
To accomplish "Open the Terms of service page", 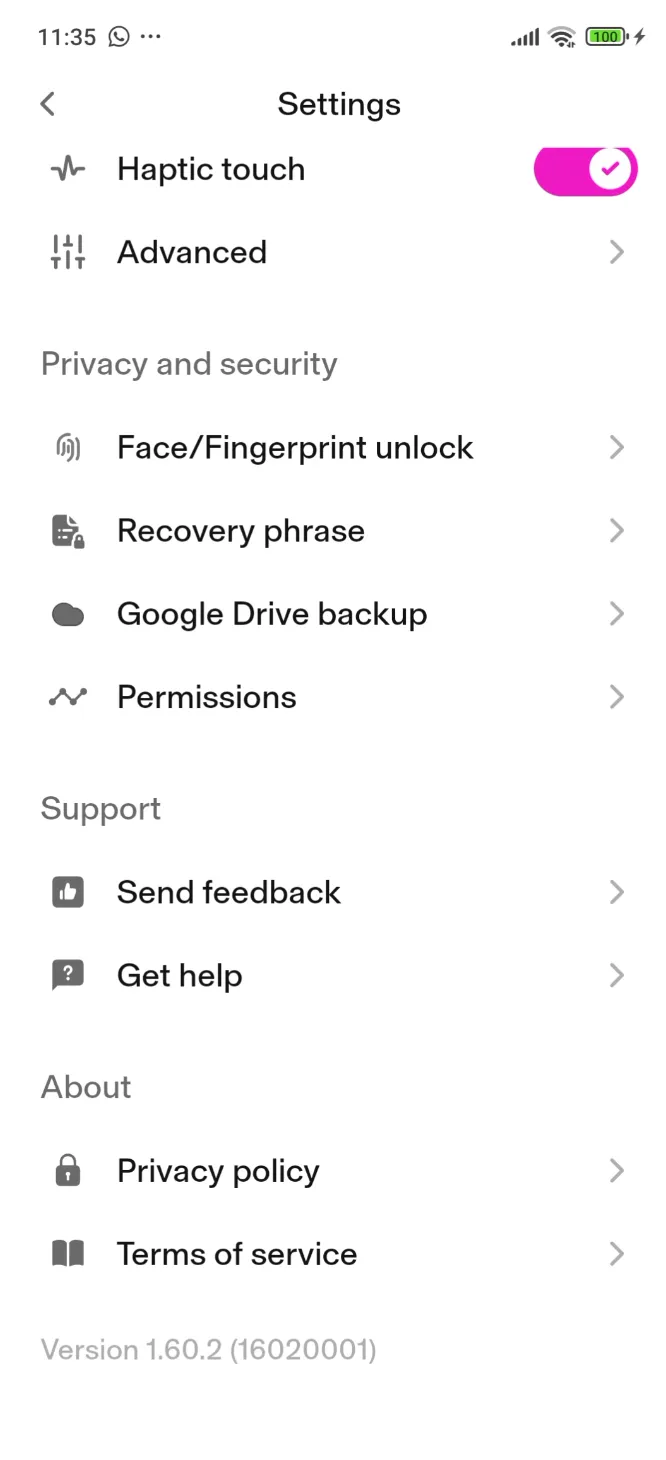I will point(236,1253).
